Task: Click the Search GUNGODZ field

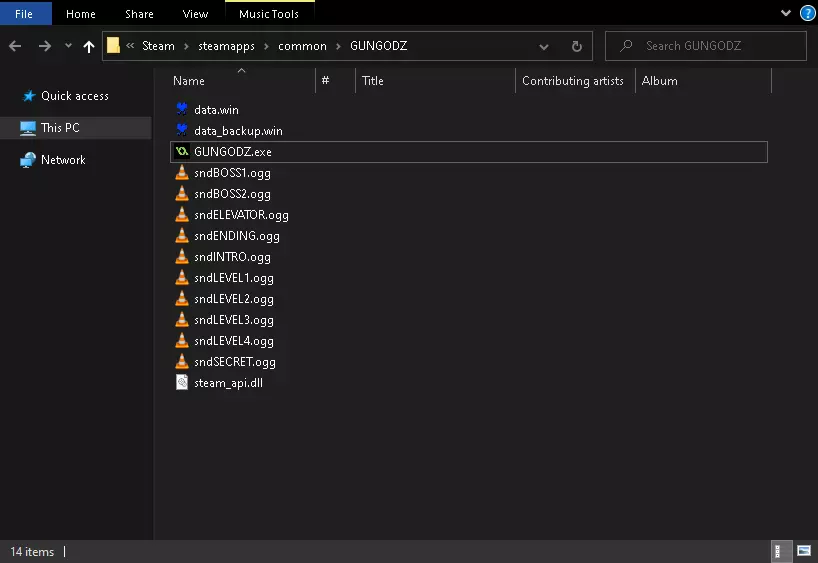Action: point(706,46)
